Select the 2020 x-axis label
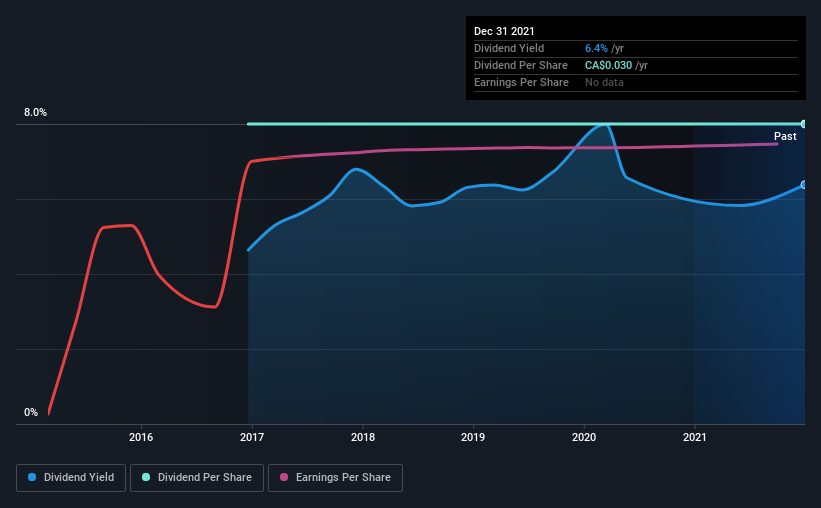The width and height of the screenshot is (821, 508). click(584, 437)
